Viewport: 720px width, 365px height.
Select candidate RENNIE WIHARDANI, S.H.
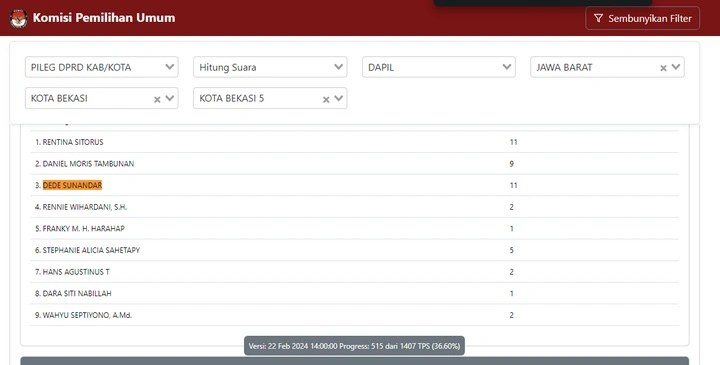(354, 207)
